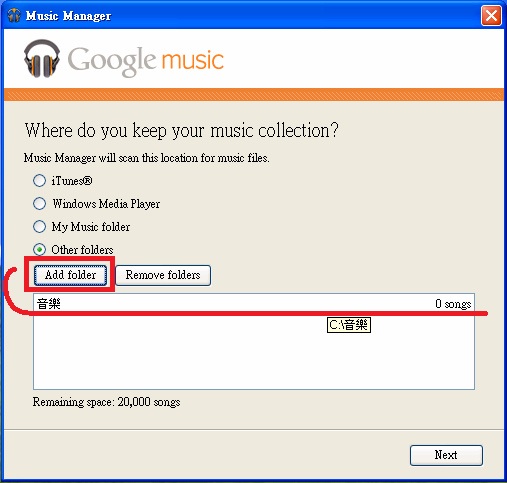Click the "Music Manager" title bar text
This screenshot has height=483, width=507.
coord(68,16)
